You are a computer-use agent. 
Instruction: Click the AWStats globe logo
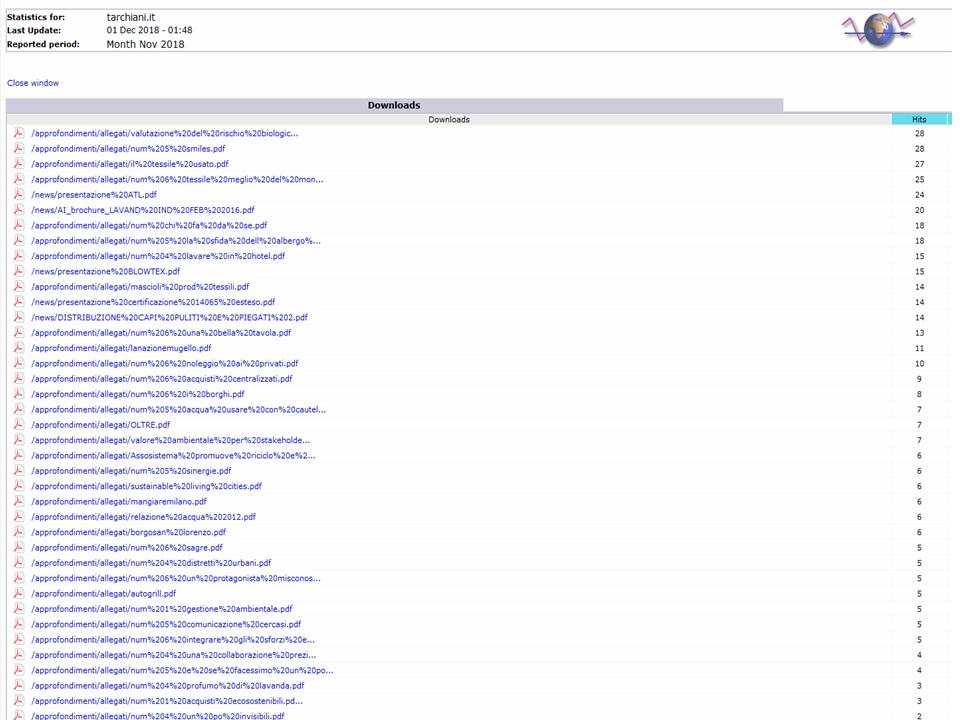[x=877, y=29]
